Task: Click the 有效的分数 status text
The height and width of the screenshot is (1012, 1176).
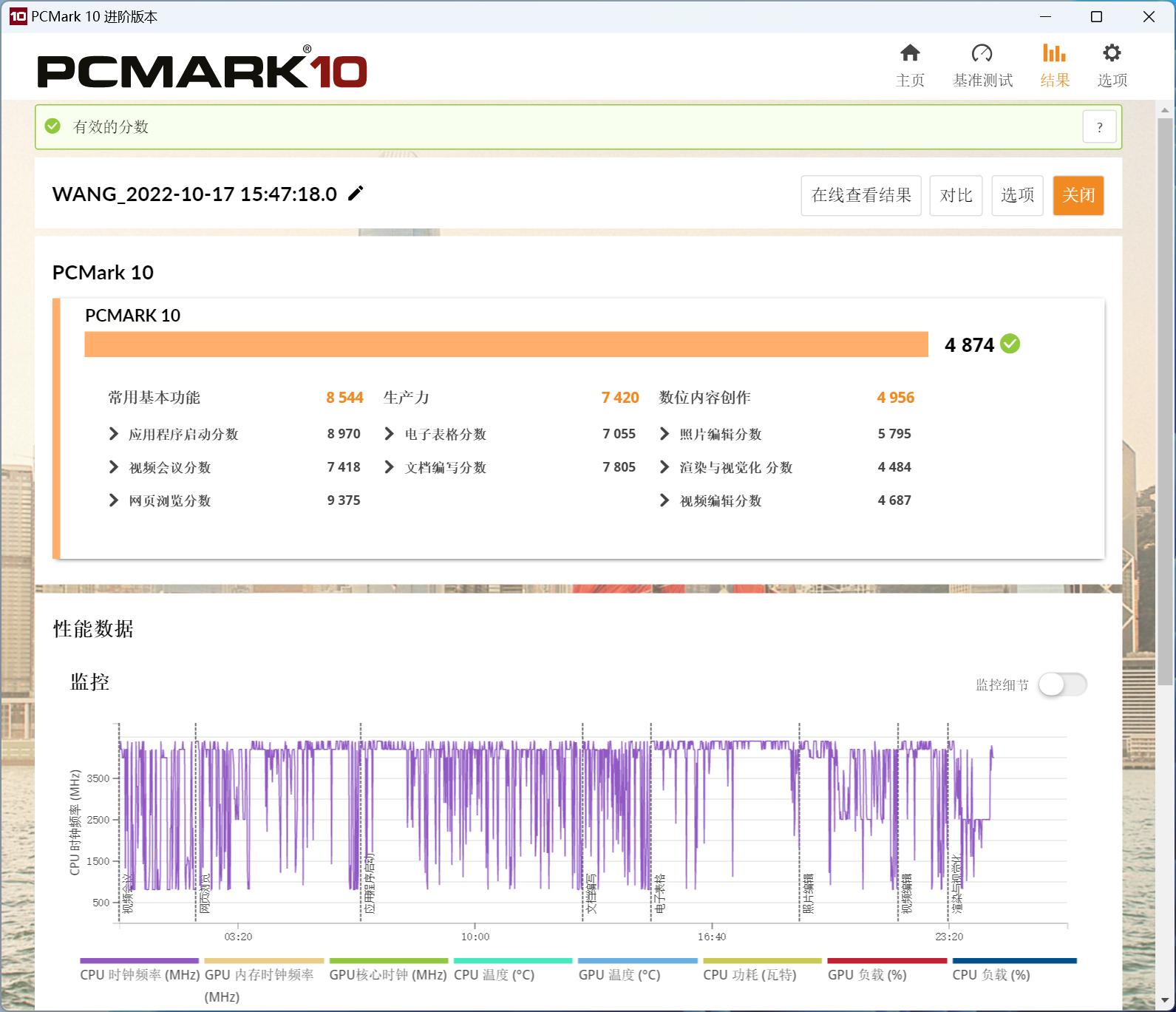Action: click(x=111, y=126)
